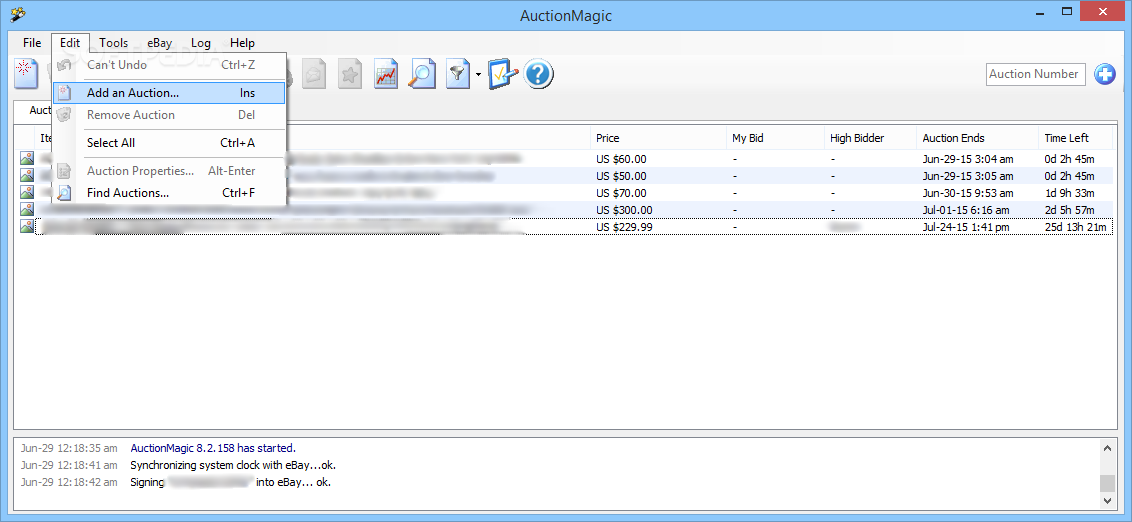Select the US $50.00 price cell

click(621, 176)
